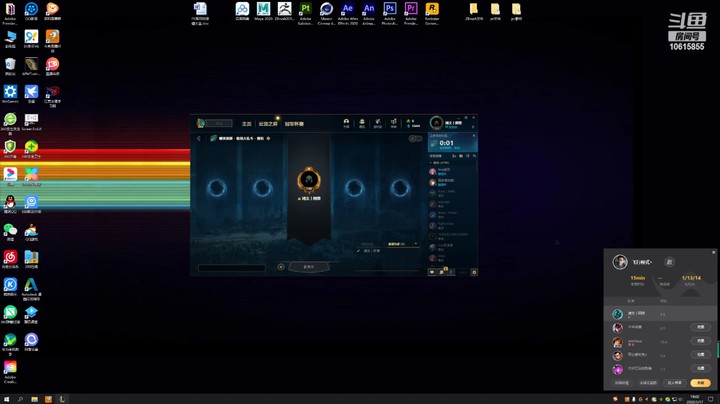Click the taskbar search icon
Image resolution: width=720 pixels, height=404 pixels.
(20, 399)
